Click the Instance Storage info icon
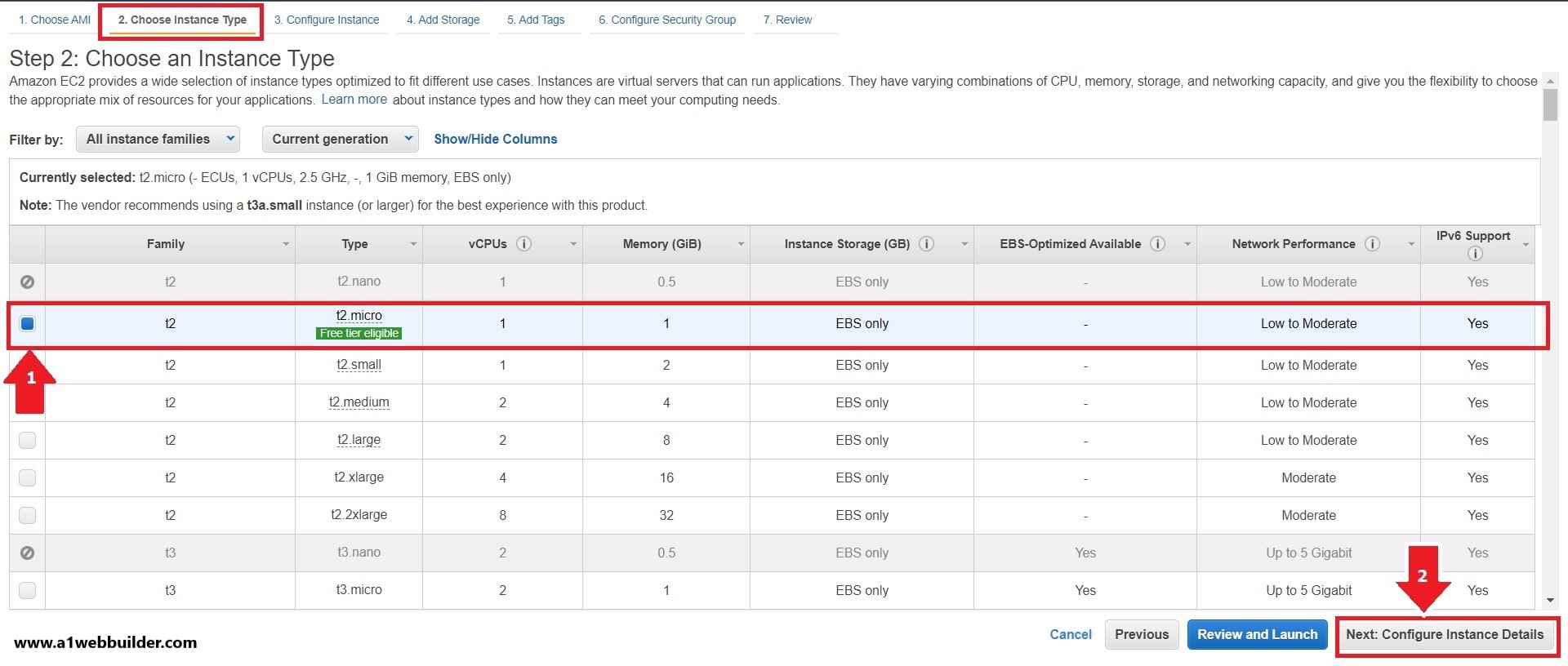The width and height of the screenshot is (1568, 666). tap(927, 243)
